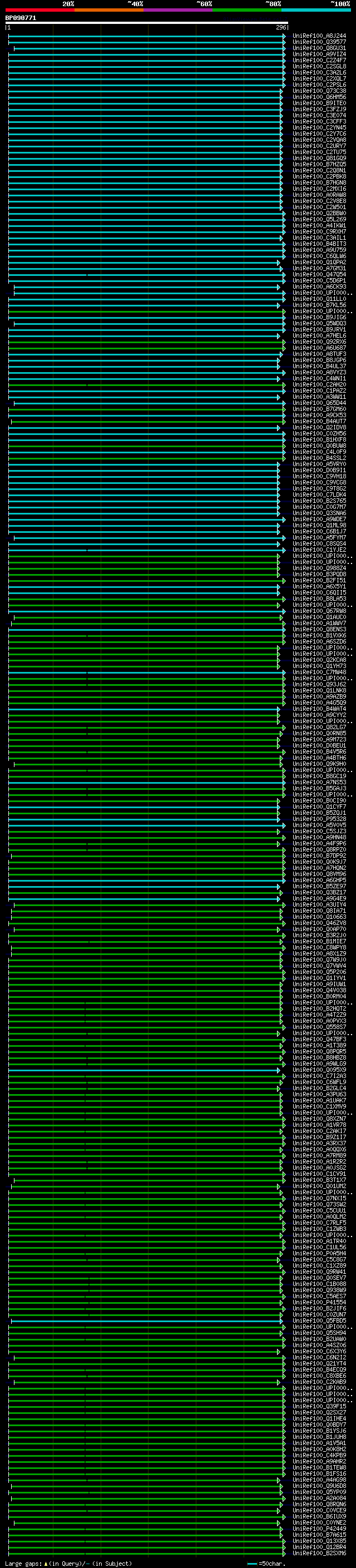Click the UniRef100_Q2KCA8 label

(319, 660)
